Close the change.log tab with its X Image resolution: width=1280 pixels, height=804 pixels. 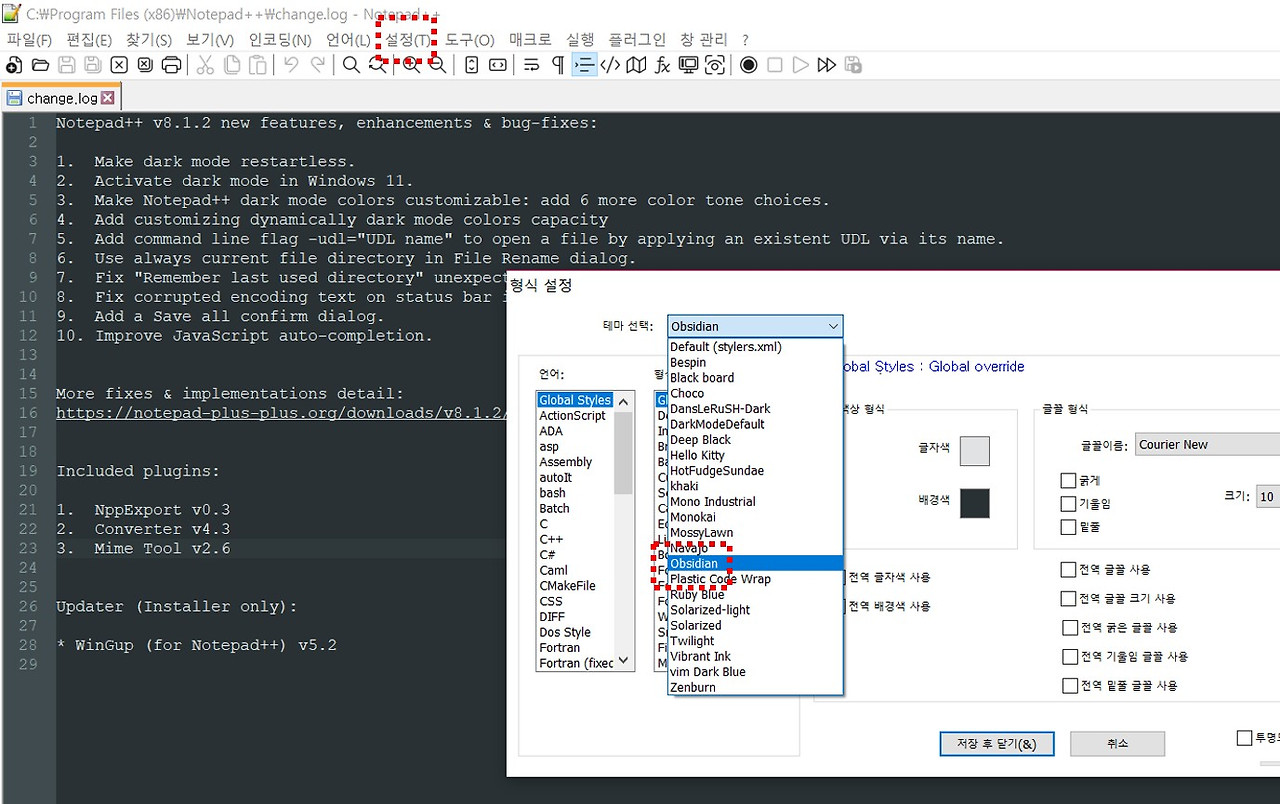[108, 98]
